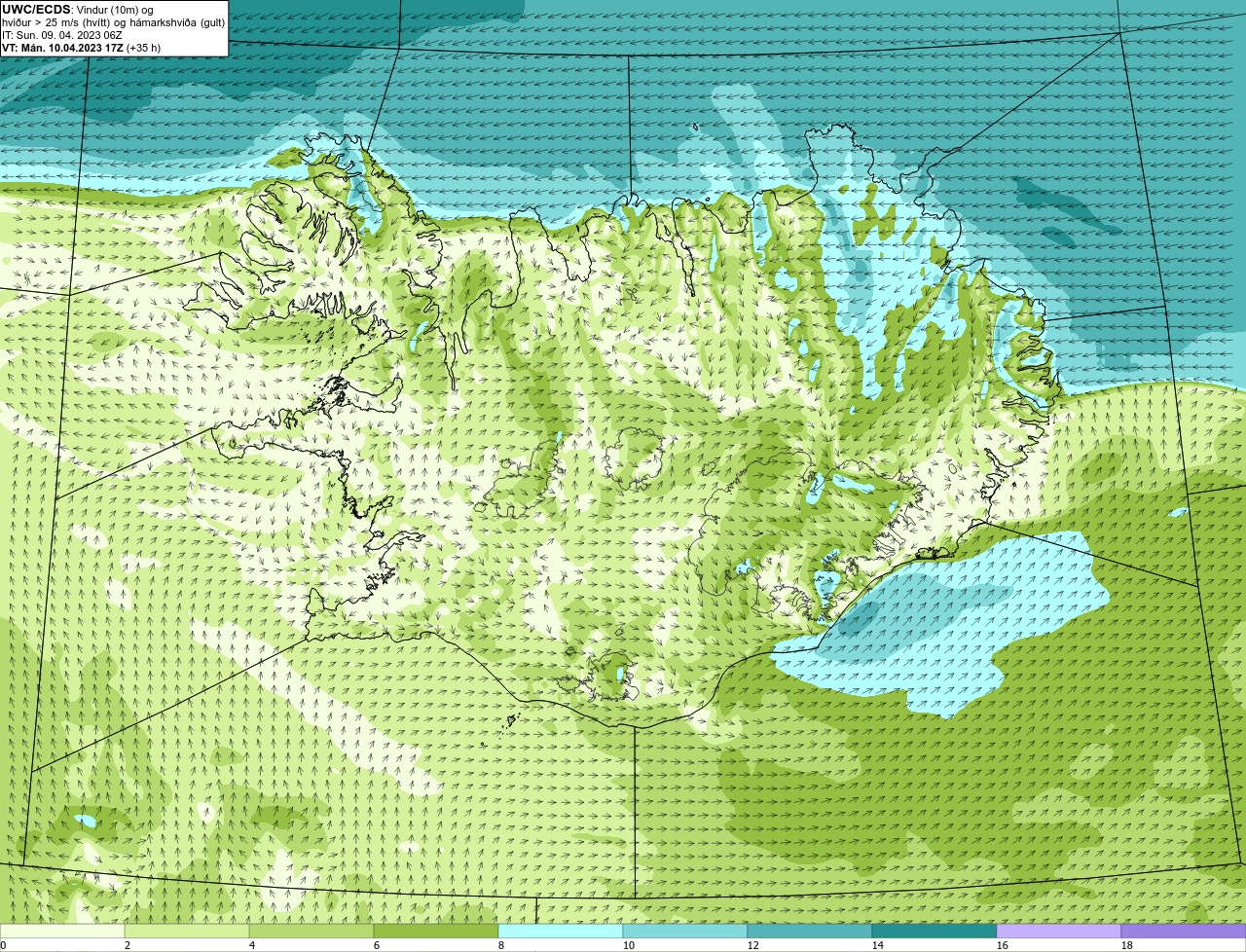The image size is (1246, 952).
Task: Select the 'VT: Mán. 10.04.2023 17Z (+35 h)' line
Action: point(82,48)
